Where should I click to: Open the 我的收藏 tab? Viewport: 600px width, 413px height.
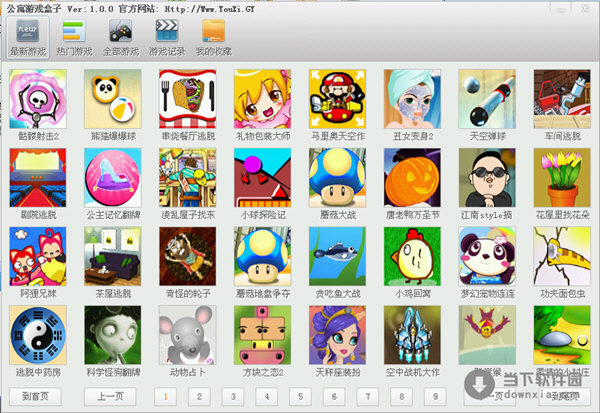click(x=214, y=38)
